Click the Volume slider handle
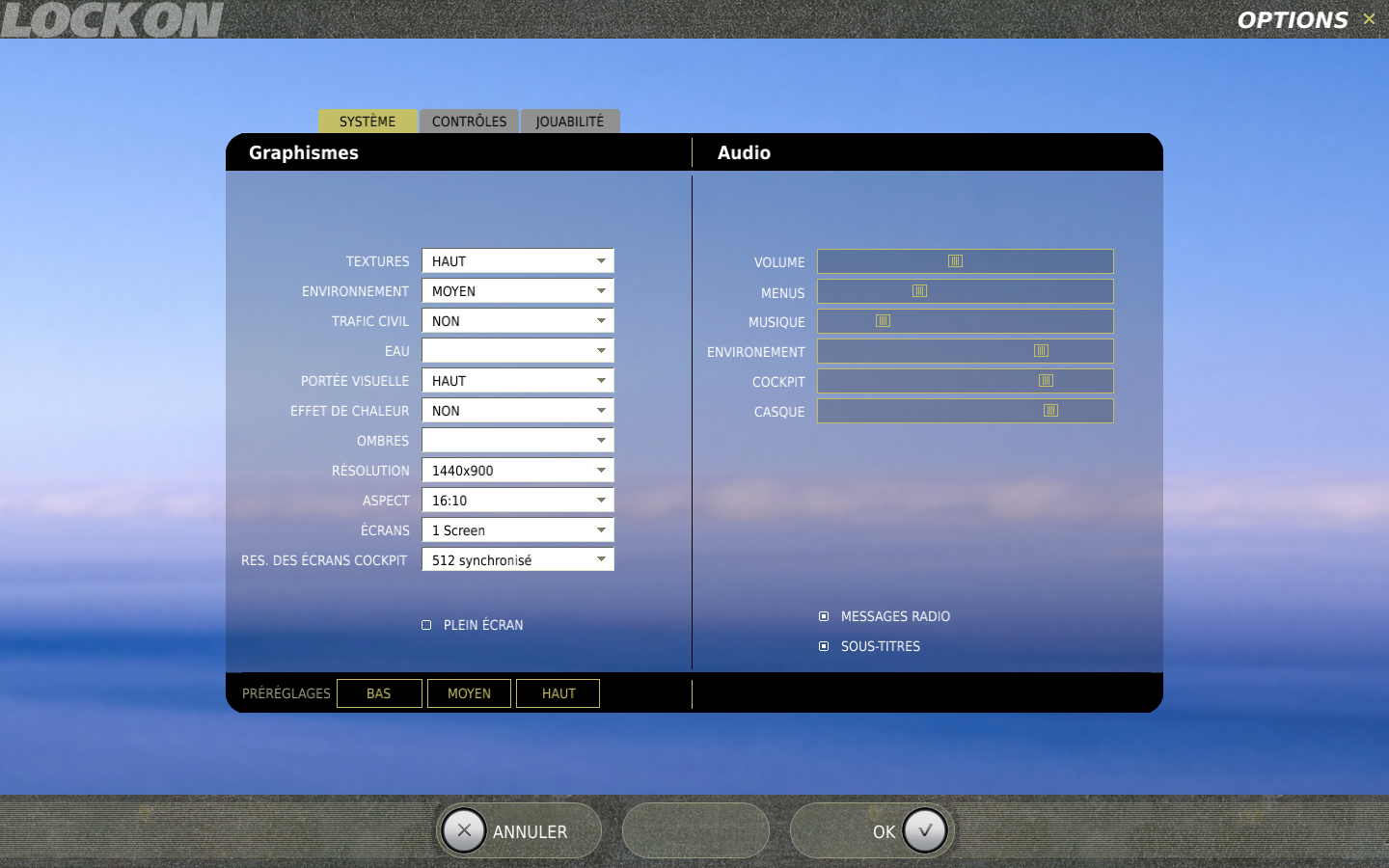1389x868 pixels. pyautogui.click(x=955, y=261)
